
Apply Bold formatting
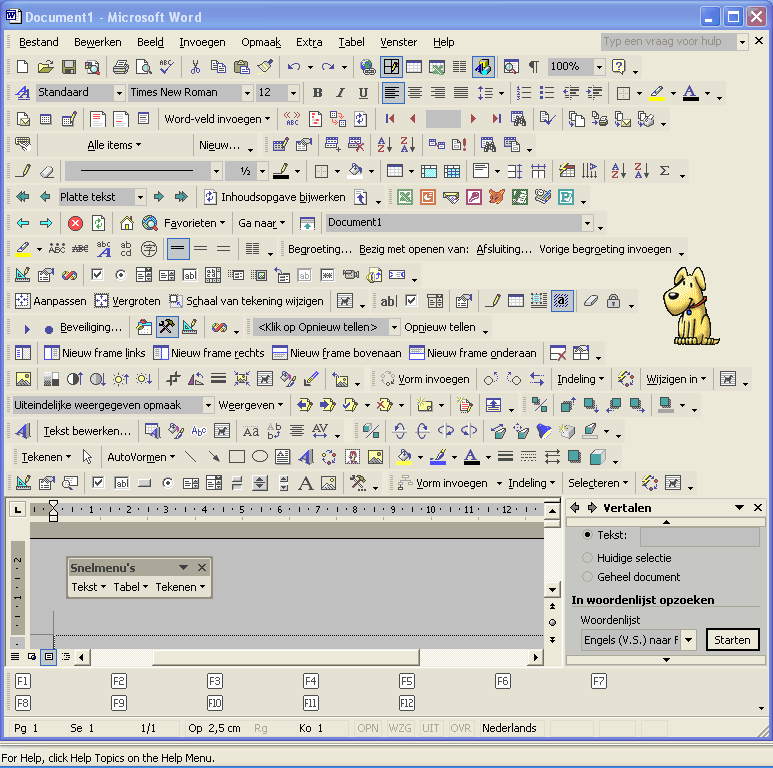[317, 93]
